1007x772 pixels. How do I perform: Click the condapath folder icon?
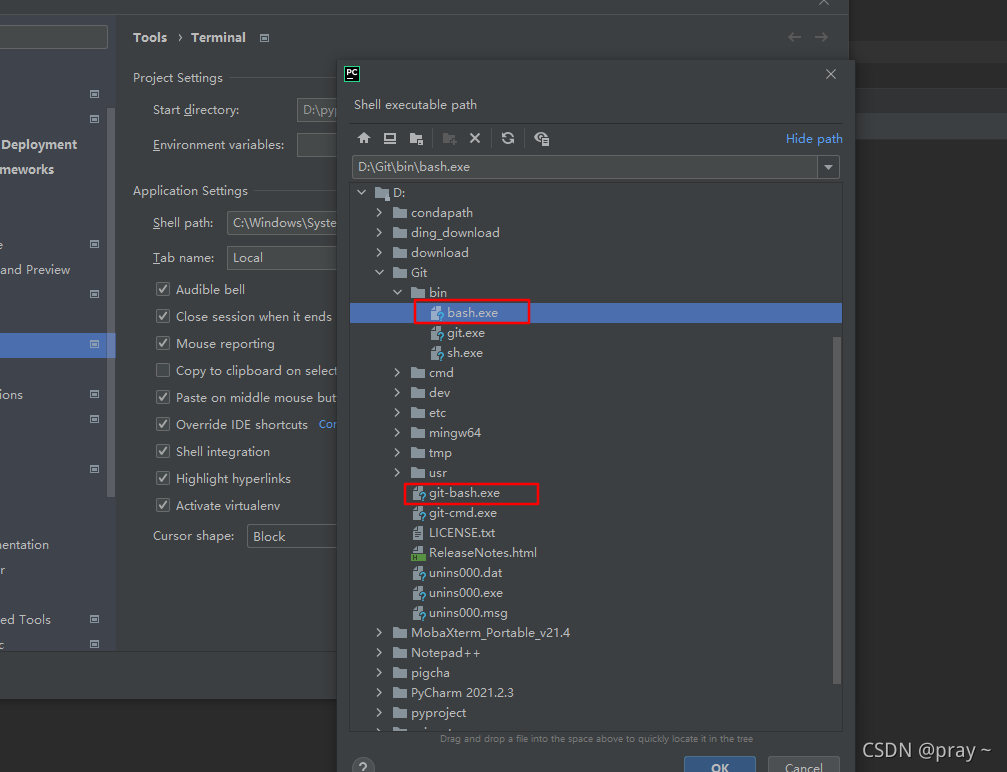(x=400, y=213)
